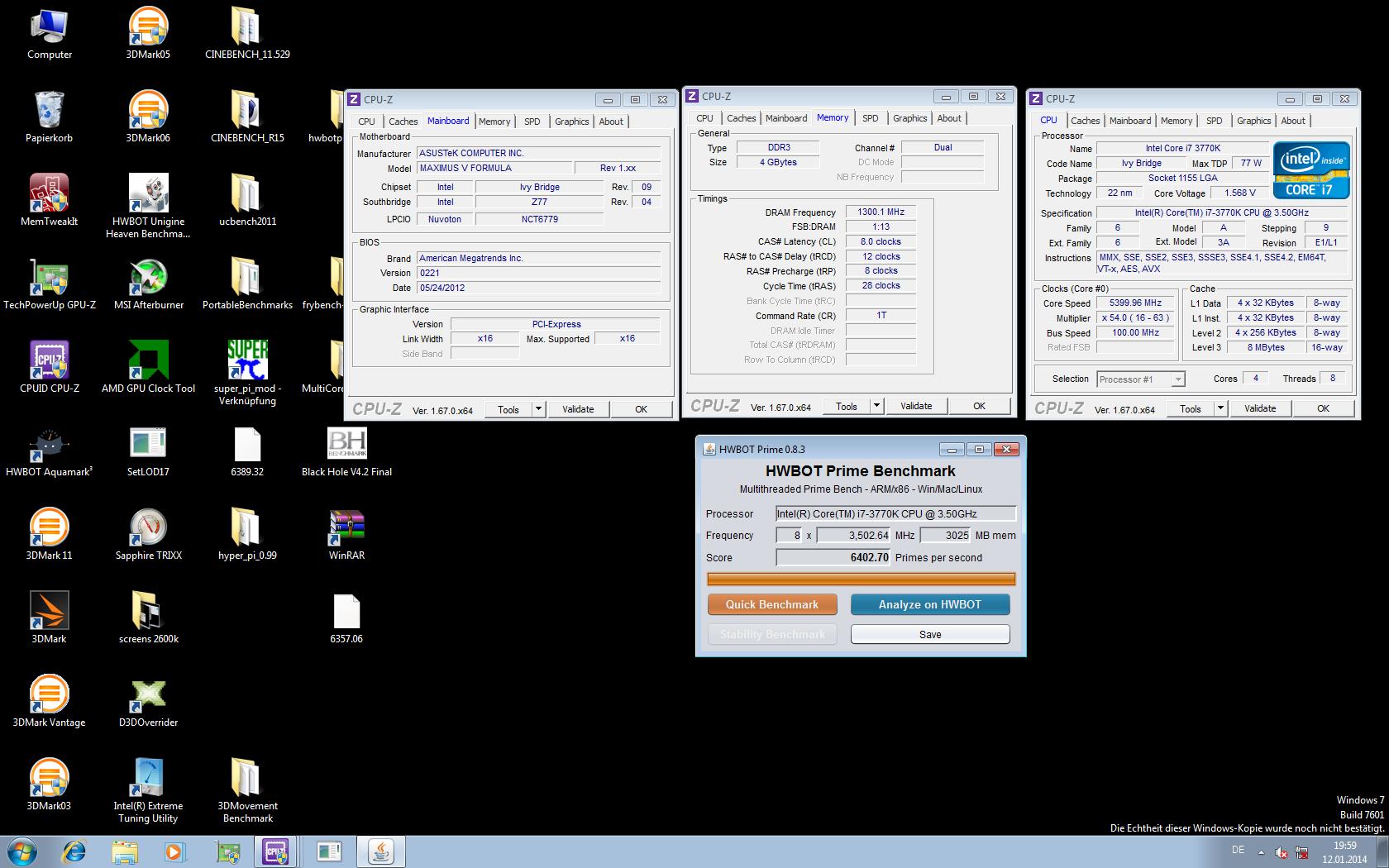Open the CINEBENCH_11.529 folder
The image size is (1389, 868).
point(248,34)
